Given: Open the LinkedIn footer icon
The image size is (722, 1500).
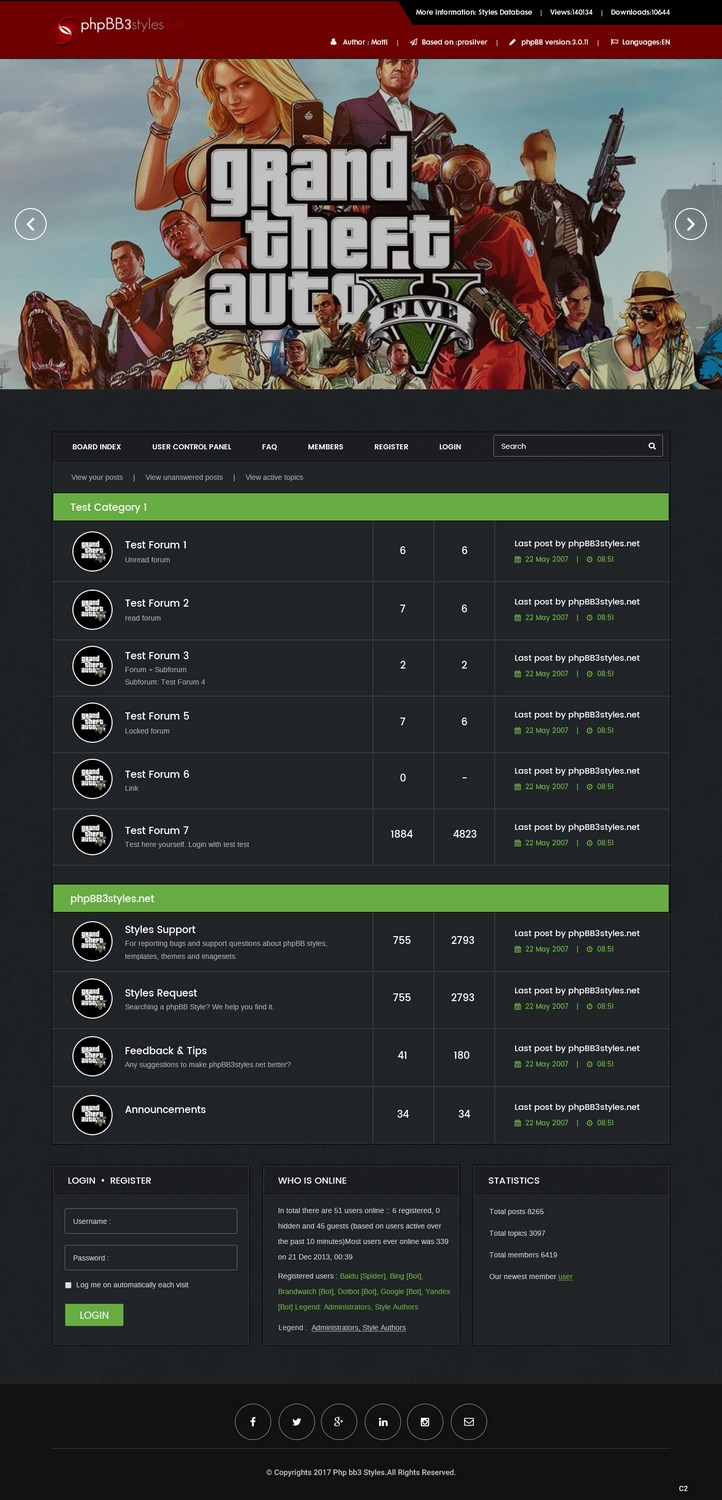Looking at the screenshot, I should point(383,1422).
